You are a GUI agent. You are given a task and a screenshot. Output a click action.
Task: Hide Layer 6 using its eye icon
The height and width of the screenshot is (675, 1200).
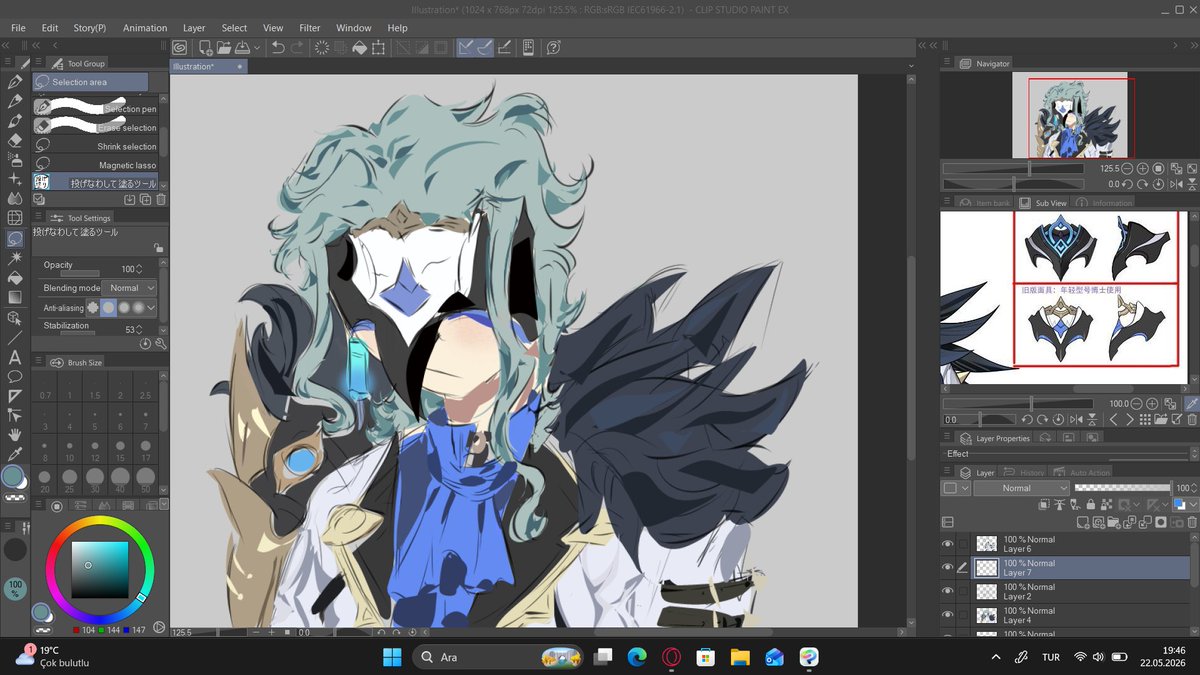(948, 544)
